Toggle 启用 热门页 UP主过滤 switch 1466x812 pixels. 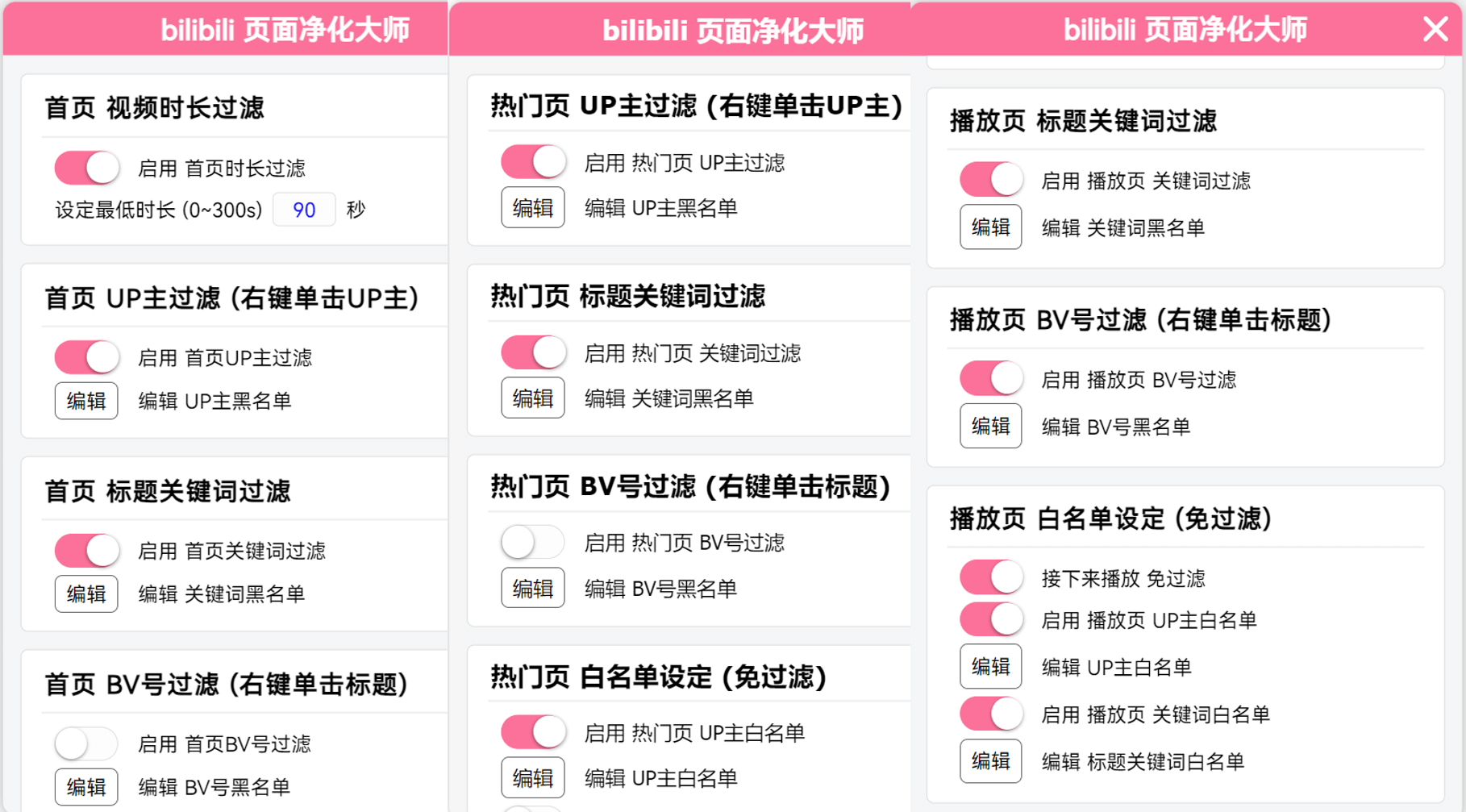click(533, 162)
